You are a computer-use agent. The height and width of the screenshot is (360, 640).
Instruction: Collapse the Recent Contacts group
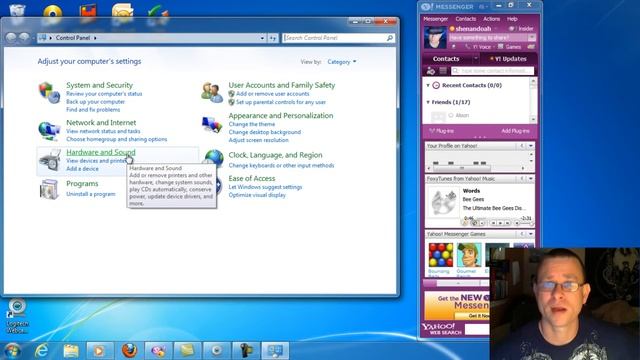tap(428, 85)
